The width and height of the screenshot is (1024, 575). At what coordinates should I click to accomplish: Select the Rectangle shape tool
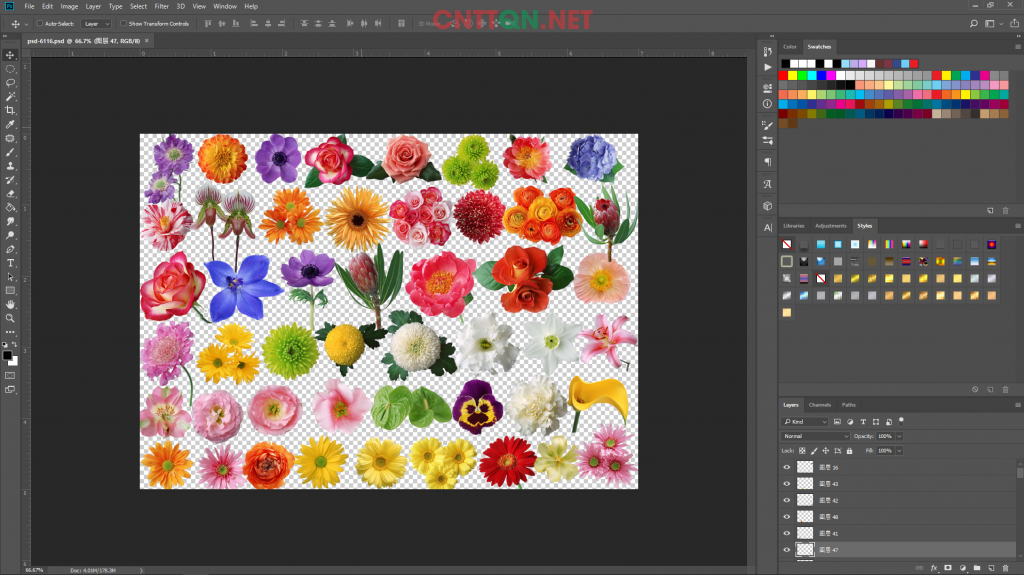[10, 291]
